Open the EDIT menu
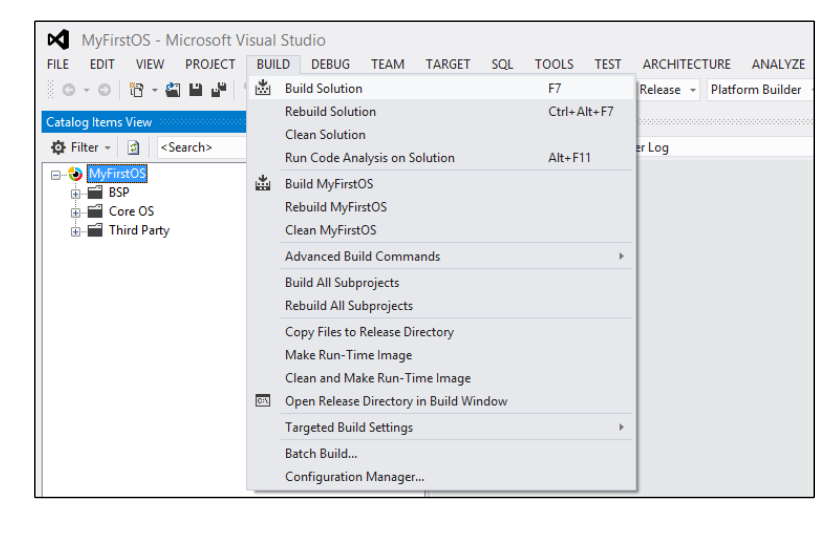The height and width of the screenshot is (536, 828). [x=102, y=64]
